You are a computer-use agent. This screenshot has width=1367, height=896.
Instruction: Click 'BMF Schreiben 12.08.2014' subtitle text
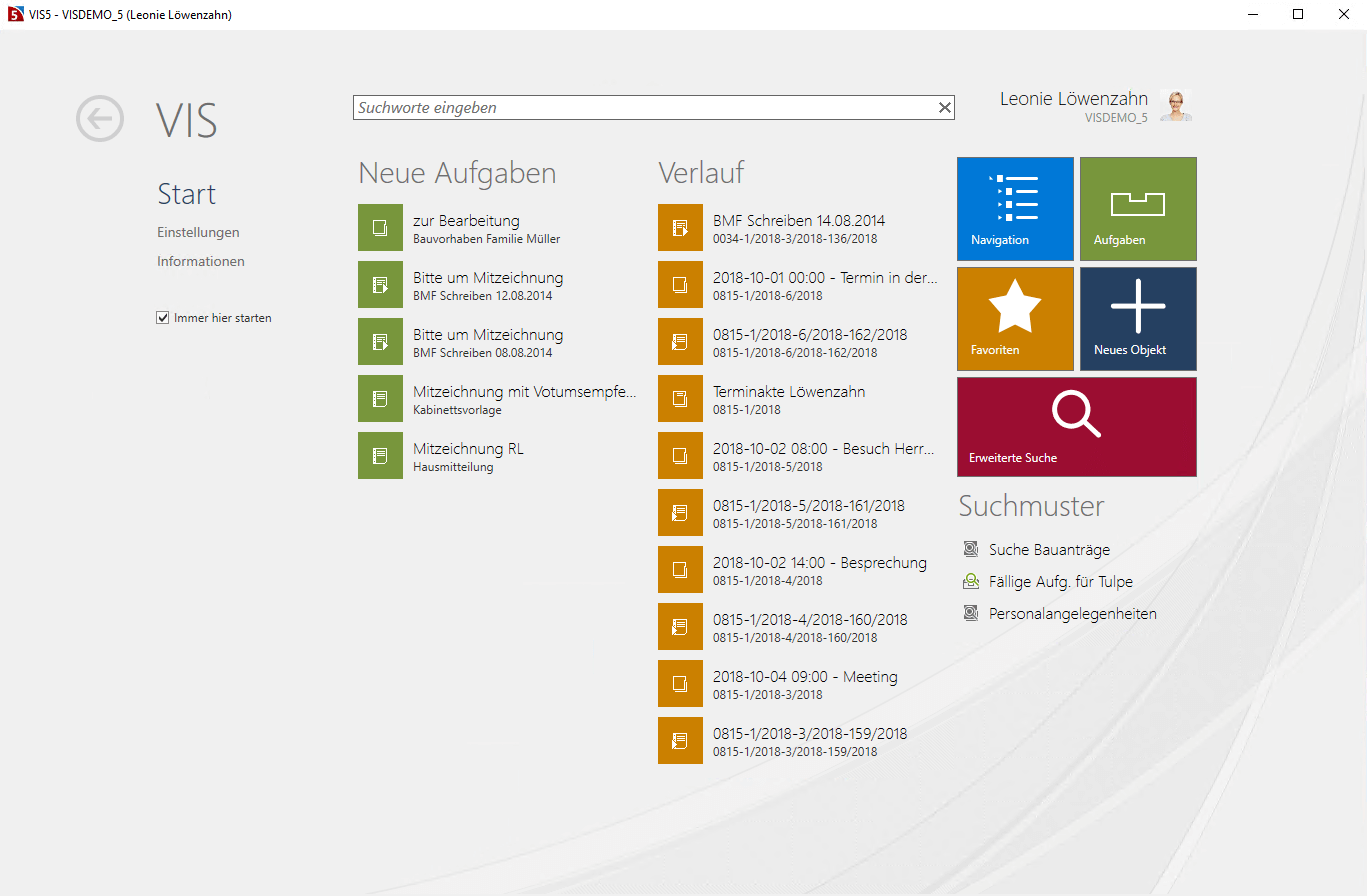coord(482,296)
